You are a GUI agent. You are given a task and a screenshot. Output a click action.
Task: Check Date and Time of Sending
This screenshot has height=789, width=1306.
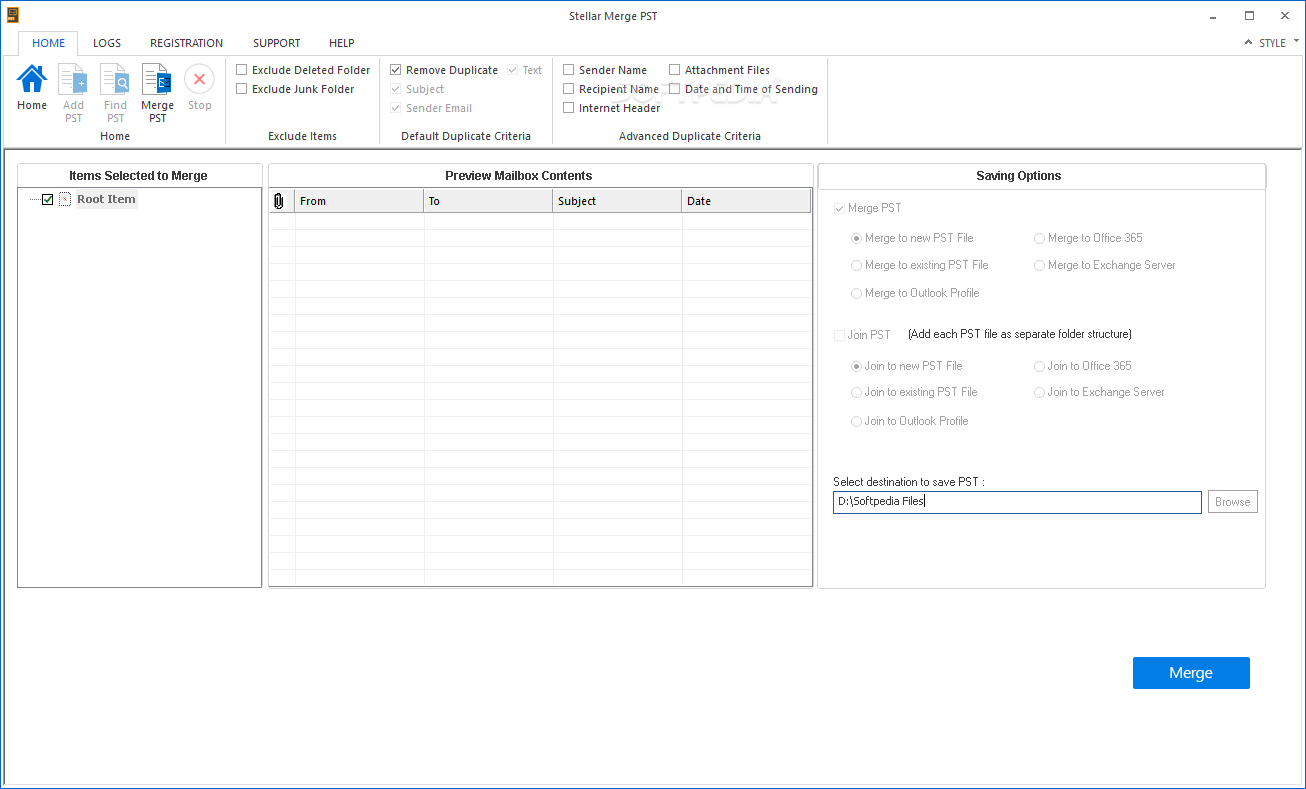[675, 89]
